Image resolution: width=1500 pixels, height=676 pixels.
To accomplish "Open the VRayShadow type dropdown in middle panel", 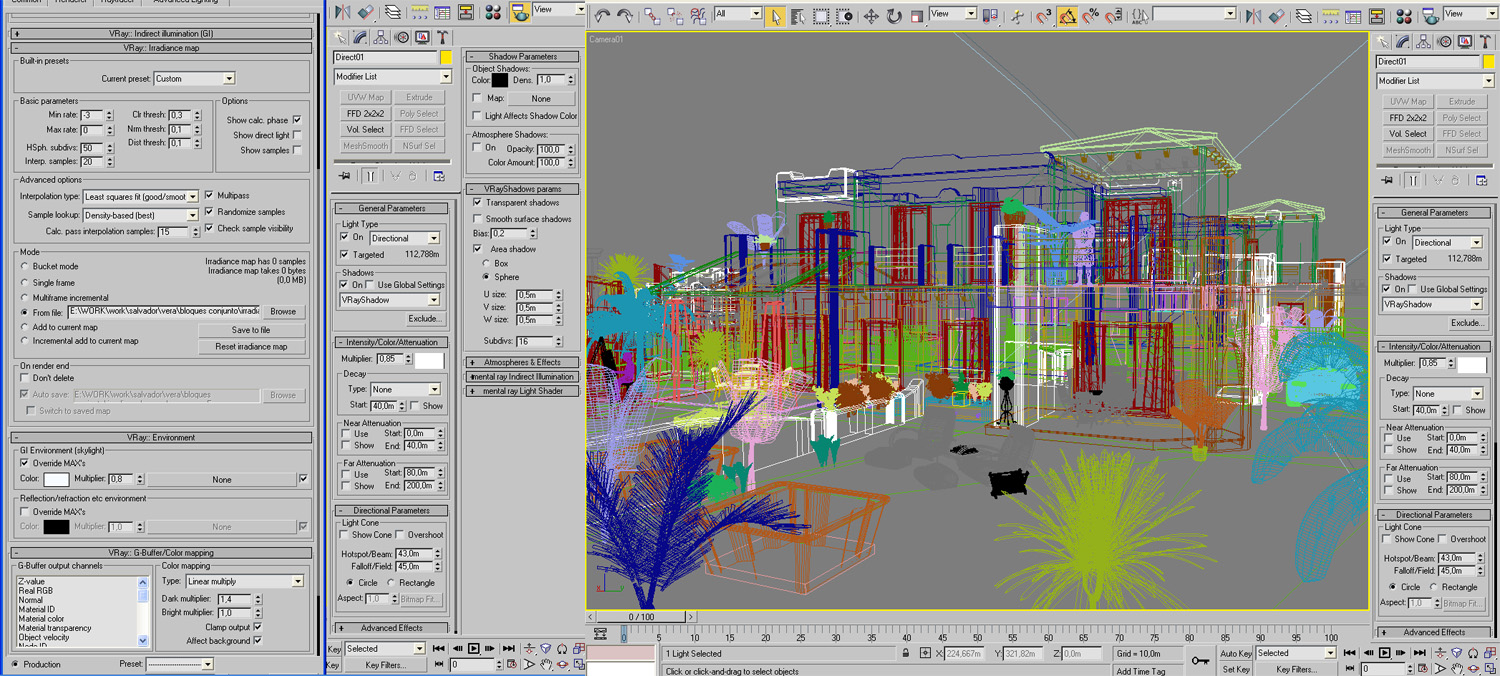I will [390, 300].
